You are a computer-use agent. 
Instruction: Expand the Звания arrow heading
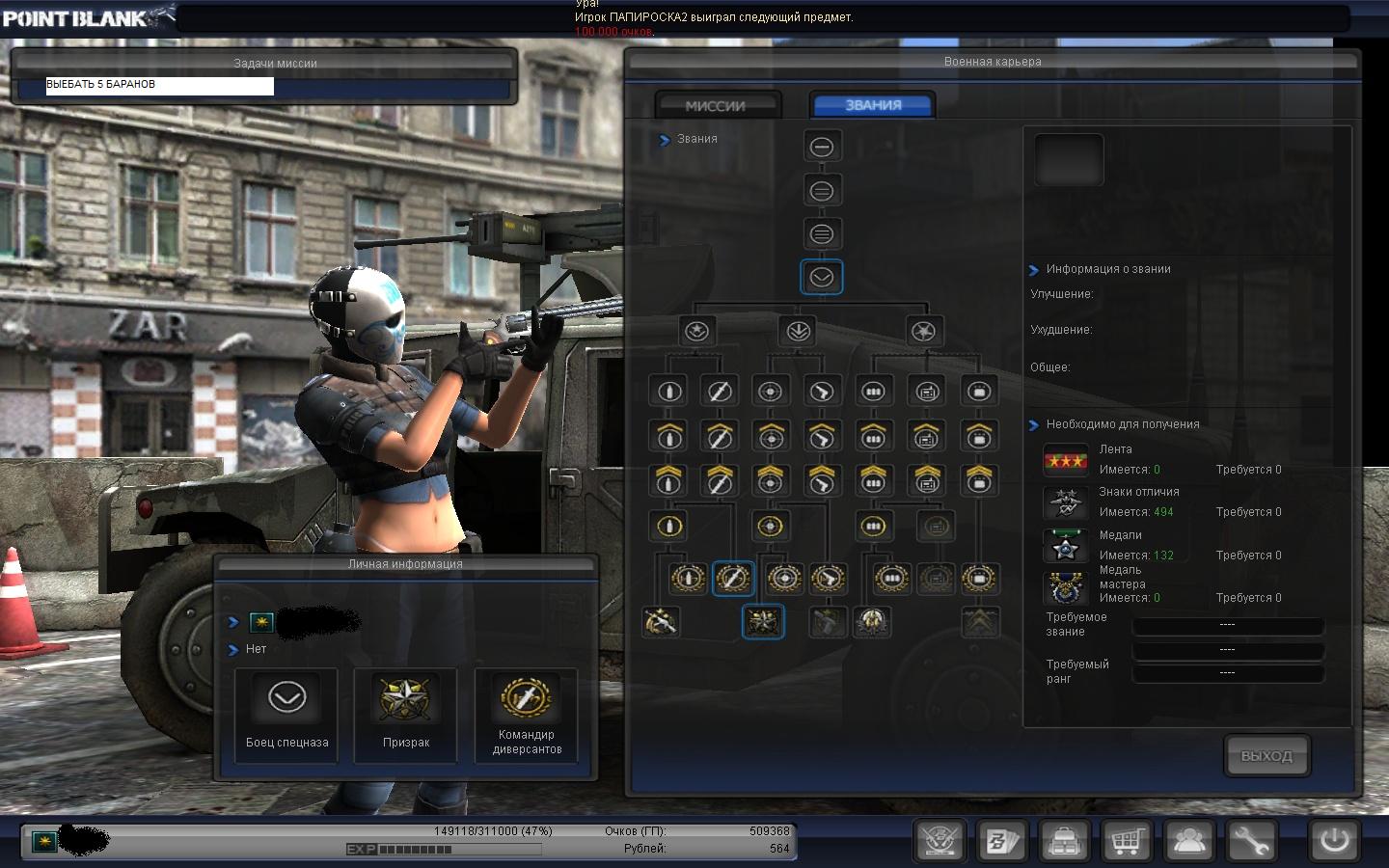click(665, 140)
